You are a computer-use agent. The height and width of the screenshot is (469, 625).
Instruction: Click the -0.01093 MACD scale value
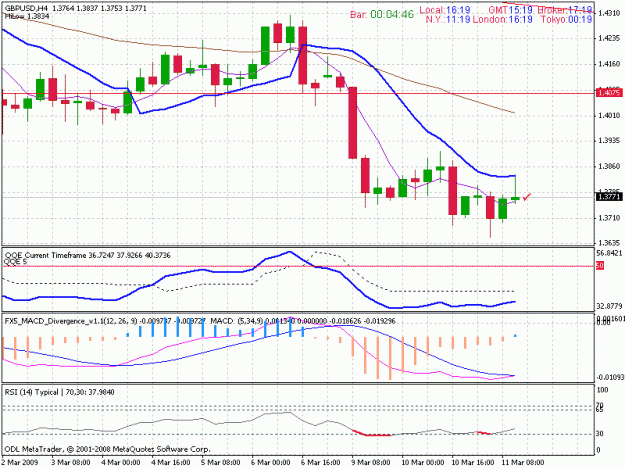[x=609, y=377]
